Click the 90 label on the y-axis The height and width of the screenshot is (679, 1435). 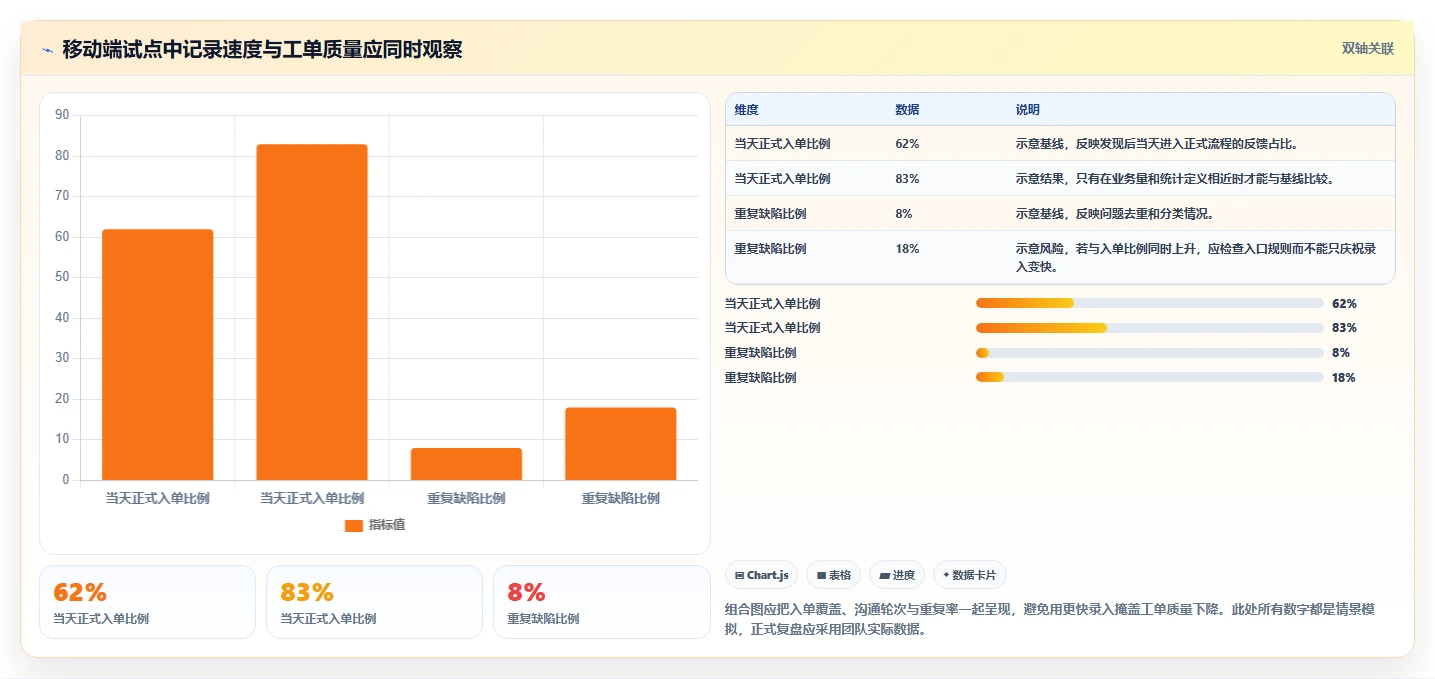(x=62, y=115)
